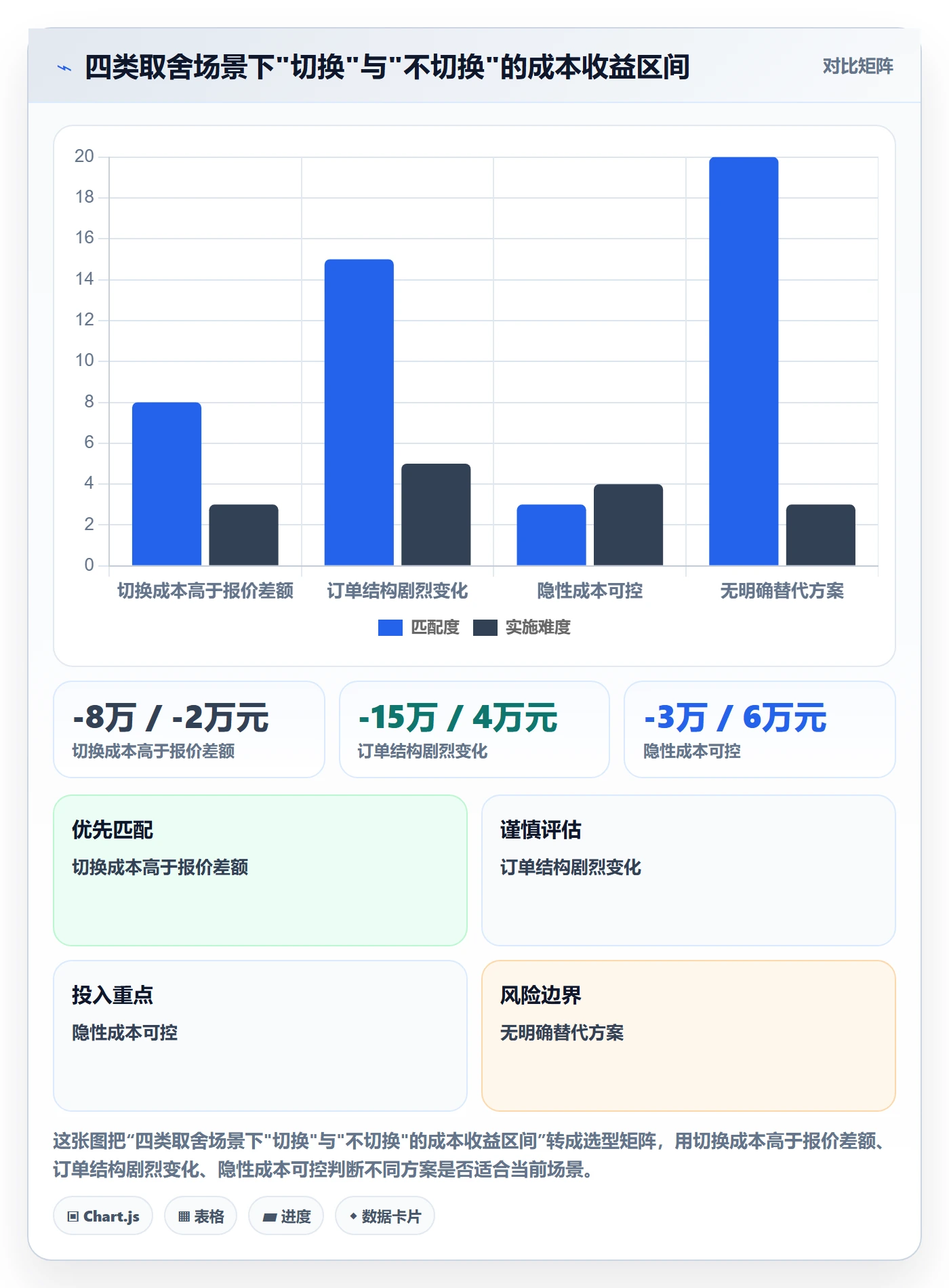Click the dark 实施难度 bar for 隐性成本可控
This screenshot has height=1288, width=949.
point(628,525)
